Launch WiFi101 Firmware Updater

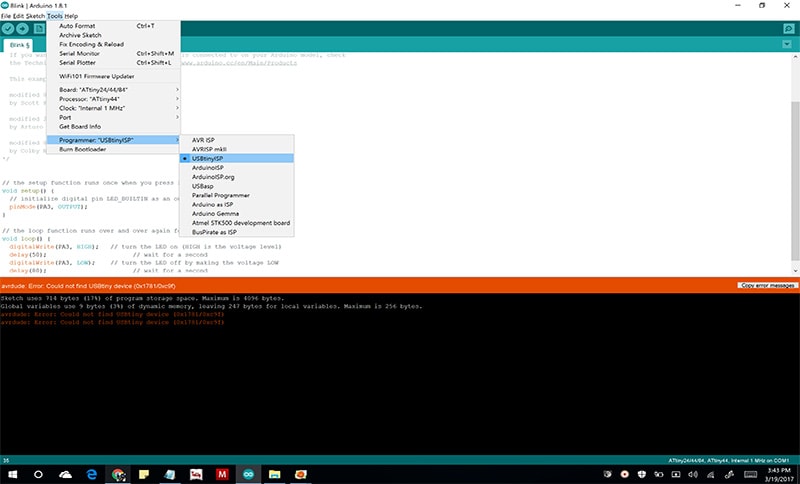[113, 76]
